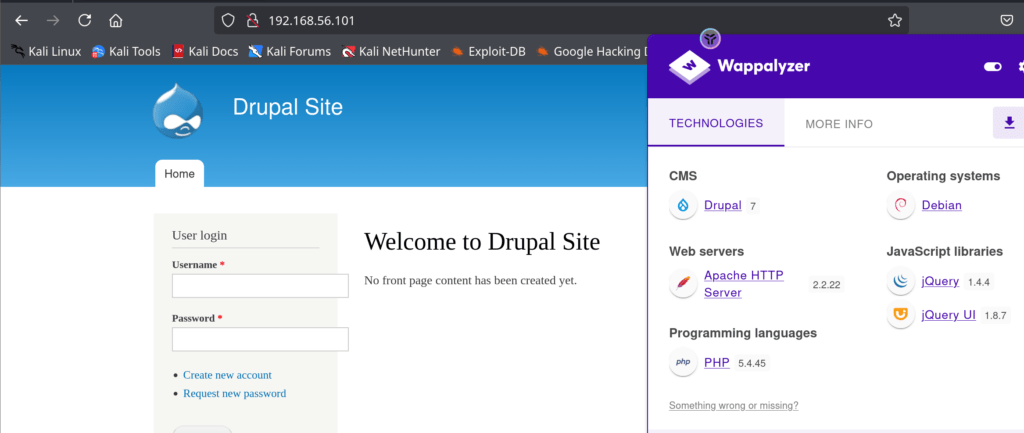Screen dimensions: 1024x433
Task: Click the Password input field
Action: 260,340
